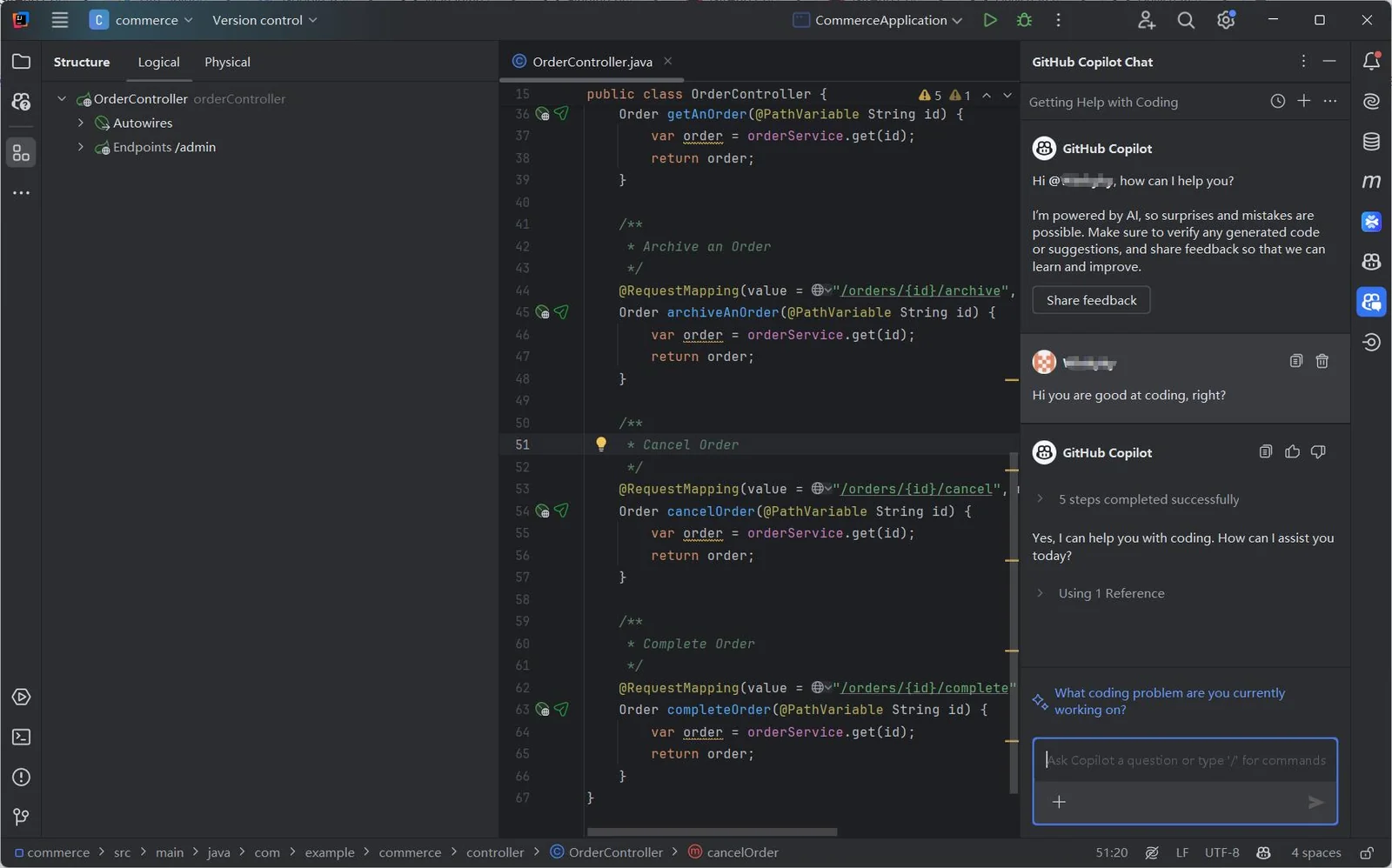Image resolution: width=1392 pixels, height=868 pixels.
Task: Open the Version control menu
Action: (x=264, y=20)
